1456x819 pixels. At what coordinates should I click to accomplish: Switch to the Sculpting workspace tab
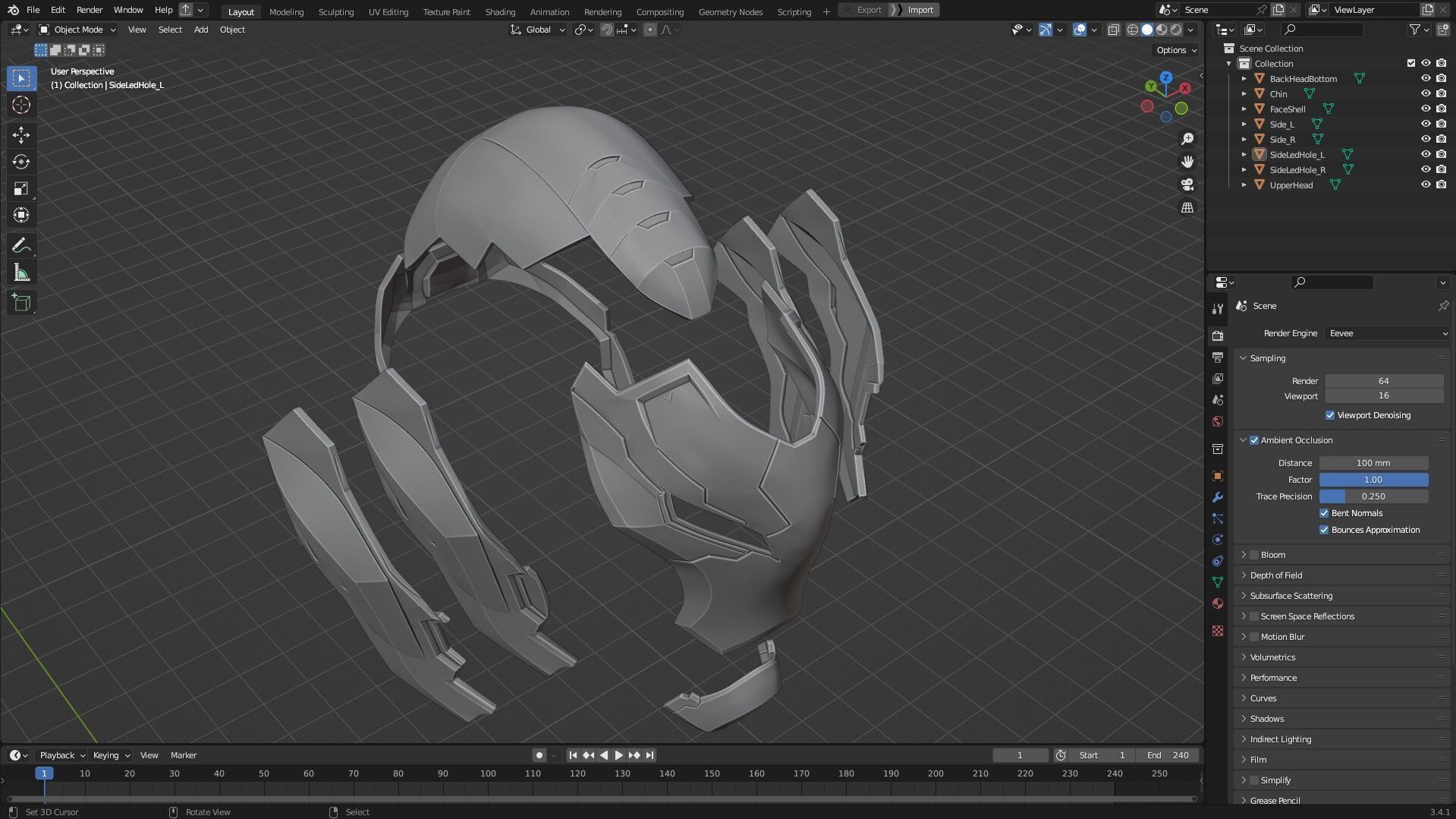pyautogui.click(x=336, y=11)
